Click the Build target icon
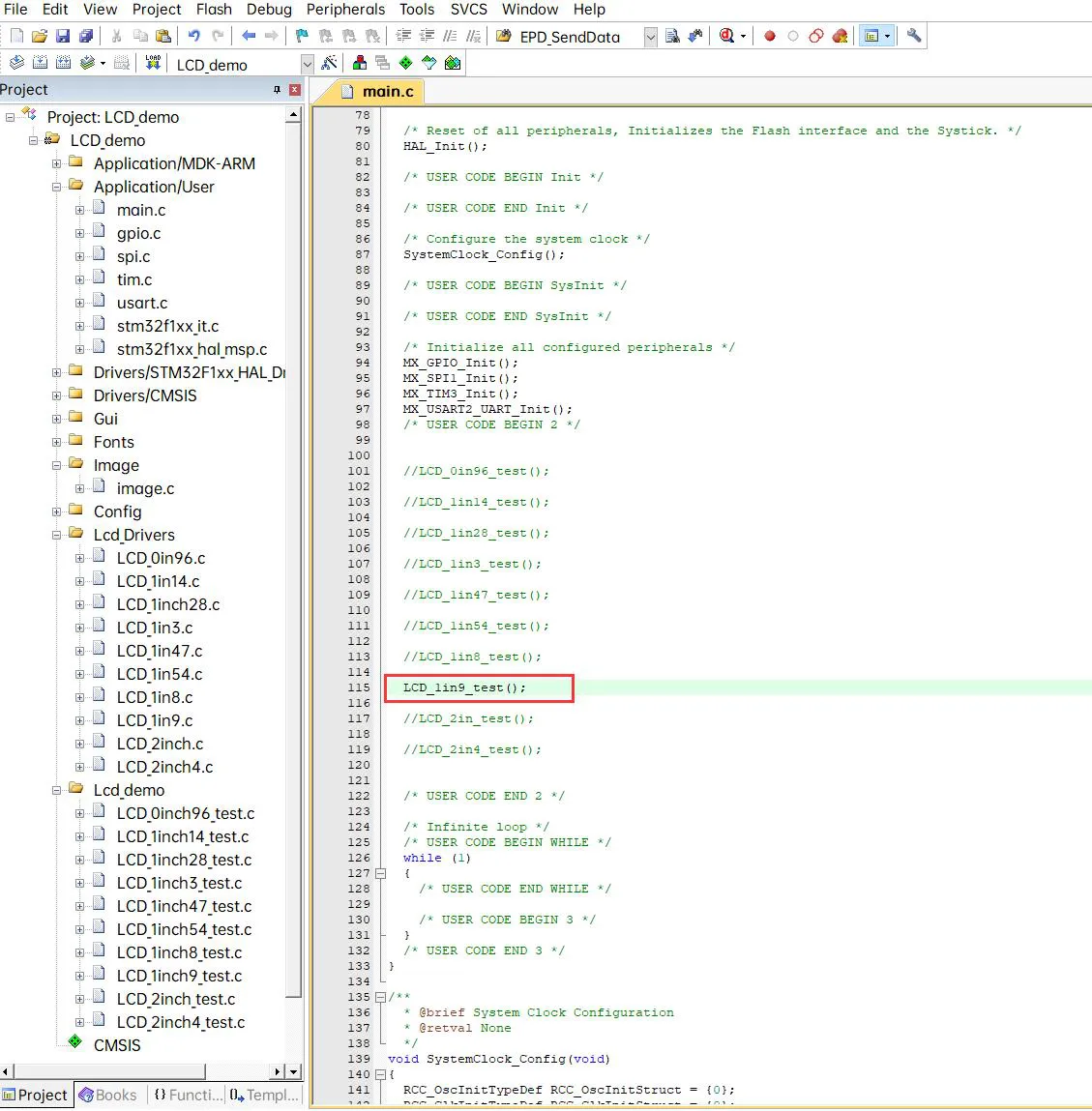 (40, 64)
